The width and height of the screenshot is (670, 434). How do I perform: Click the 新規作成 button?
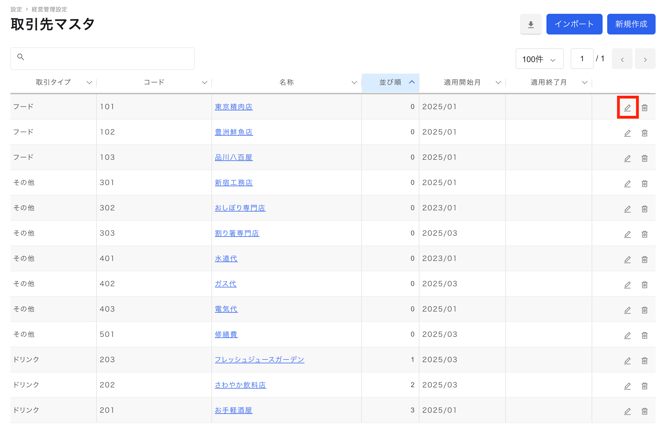pyautogui.click(x=631, y=24)
